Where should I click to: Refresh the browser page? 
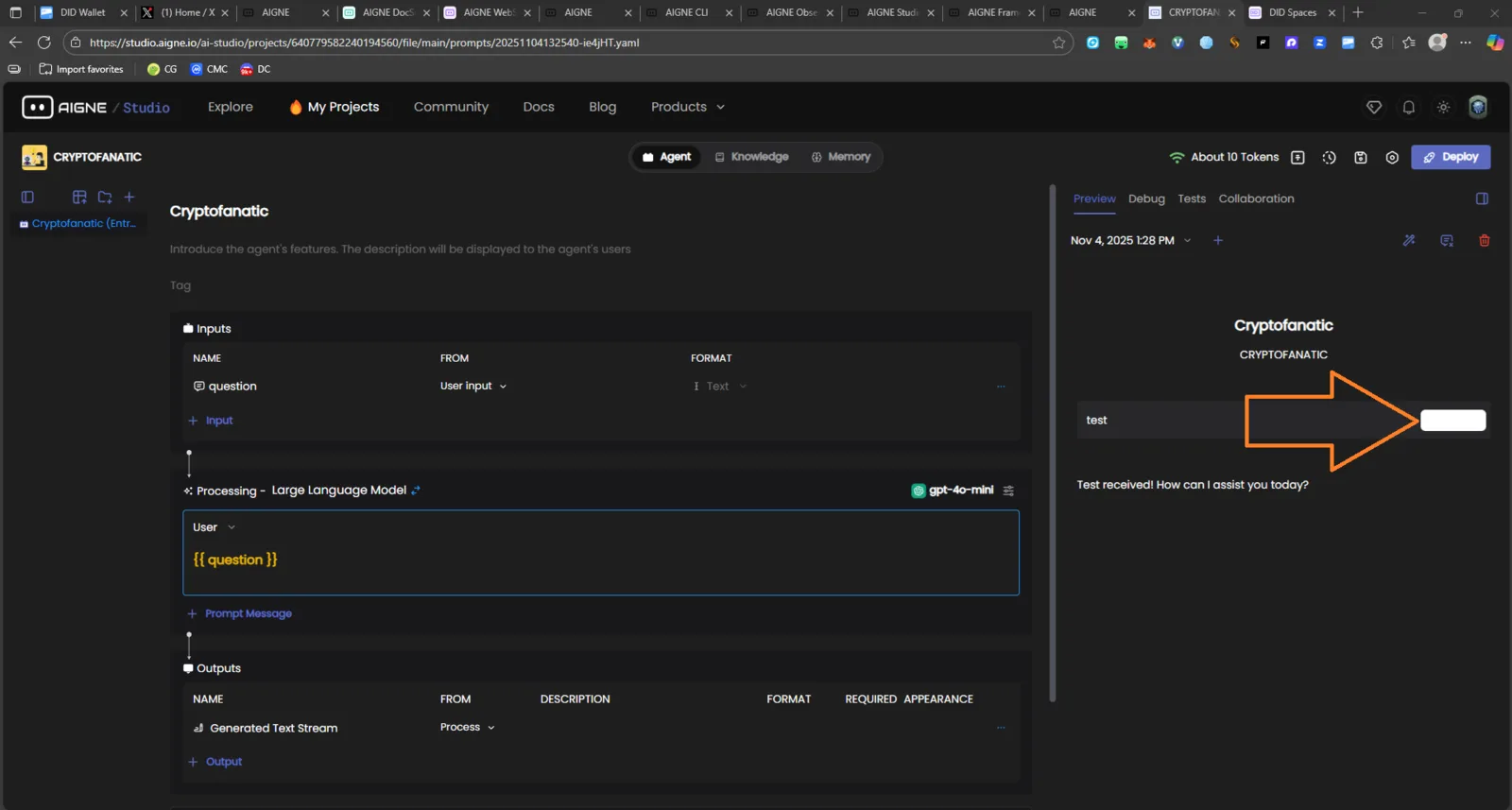pyautogui.click(x=43, y=43)
